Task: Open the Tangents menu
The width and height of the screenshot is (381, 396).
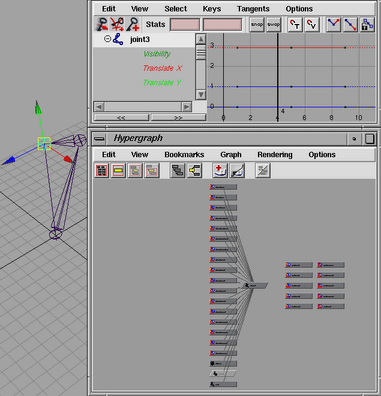Action: click(253, 9)
